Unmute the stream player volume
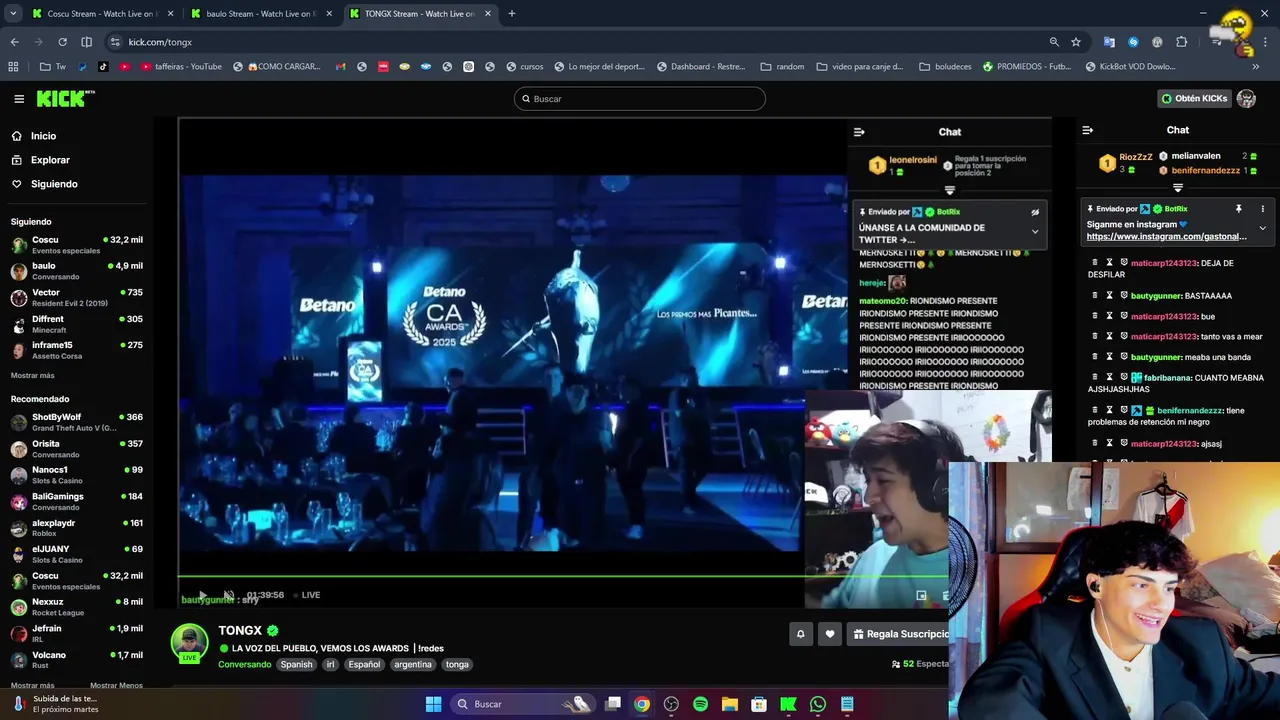 [x=229, y=595]
